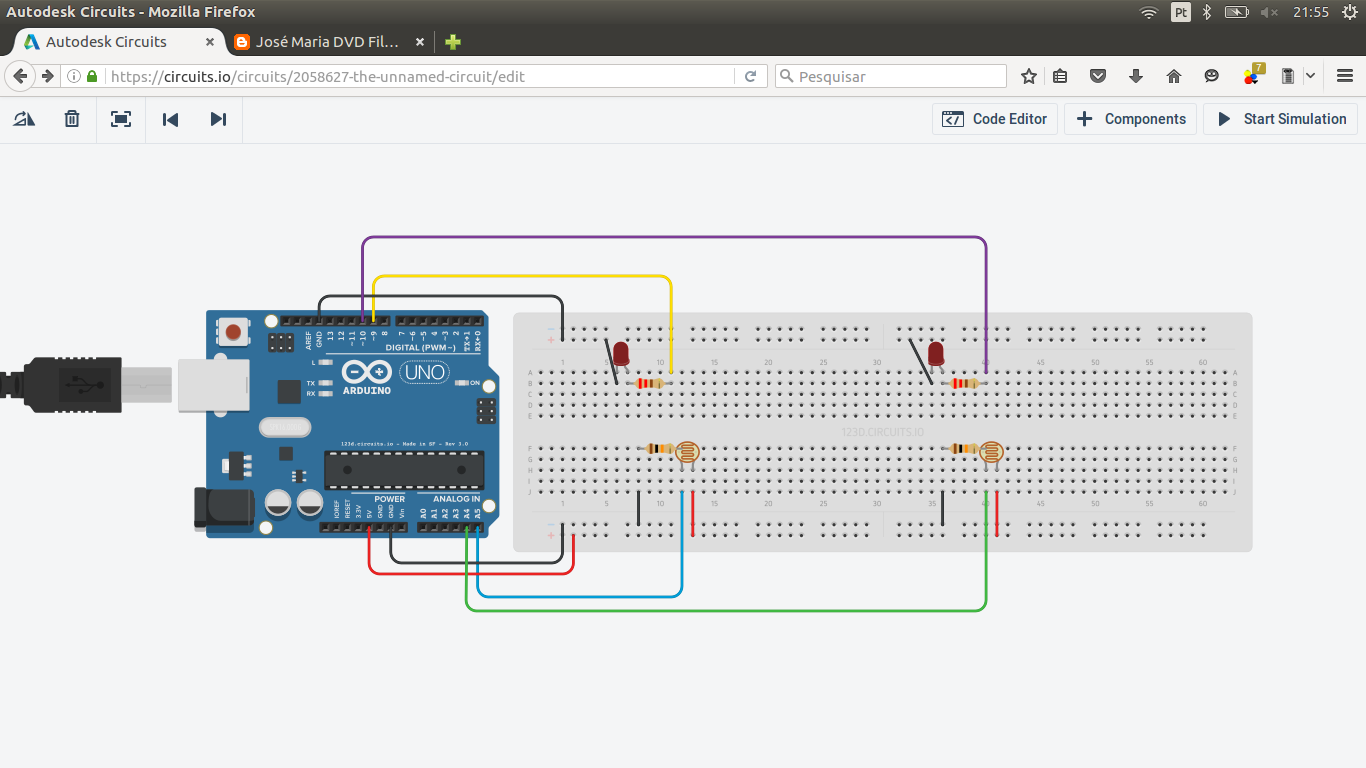1366x768 pixels.
Task: Click the clipboard extension icon
Action: pyautogui.click(x=1288, y=76)
